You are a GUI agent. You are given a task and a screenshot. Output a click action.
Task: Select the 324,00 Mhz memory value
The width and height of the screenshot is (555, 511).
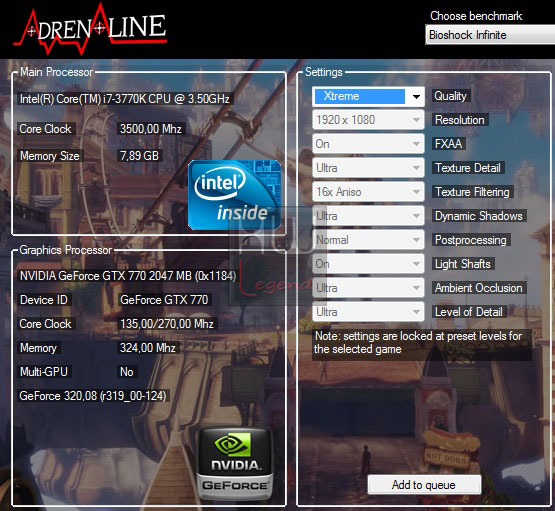click(x=148, y=348)
